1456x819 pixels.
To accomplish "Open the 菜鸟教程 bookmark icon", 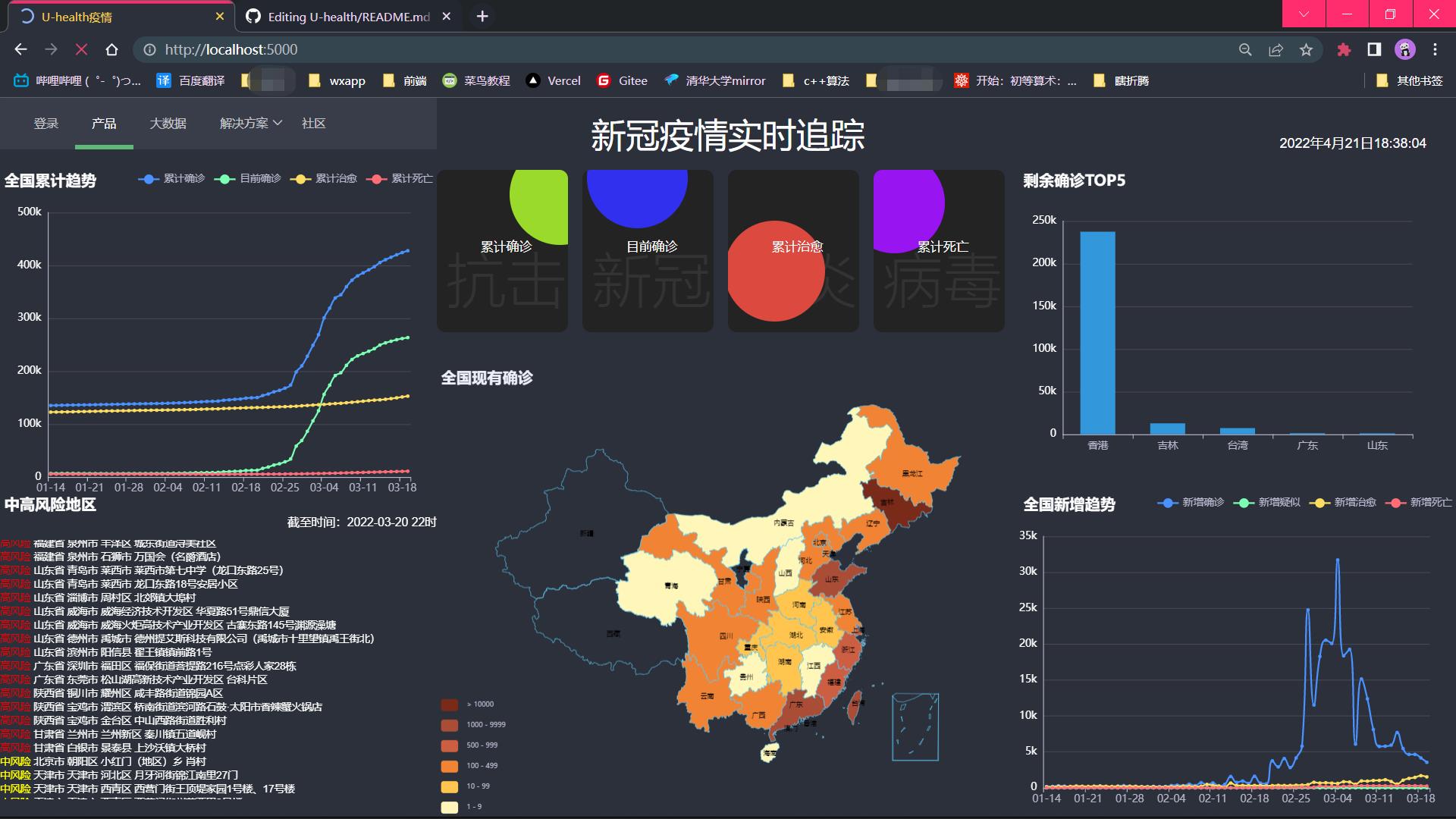I will click(x=449, y=80).
